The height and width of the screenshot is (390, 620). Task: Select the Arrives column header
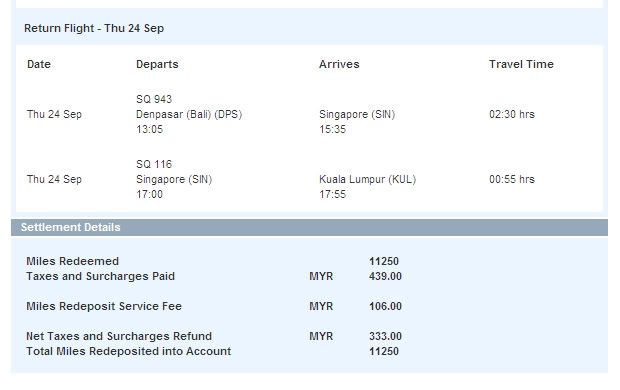coord(339,64)
